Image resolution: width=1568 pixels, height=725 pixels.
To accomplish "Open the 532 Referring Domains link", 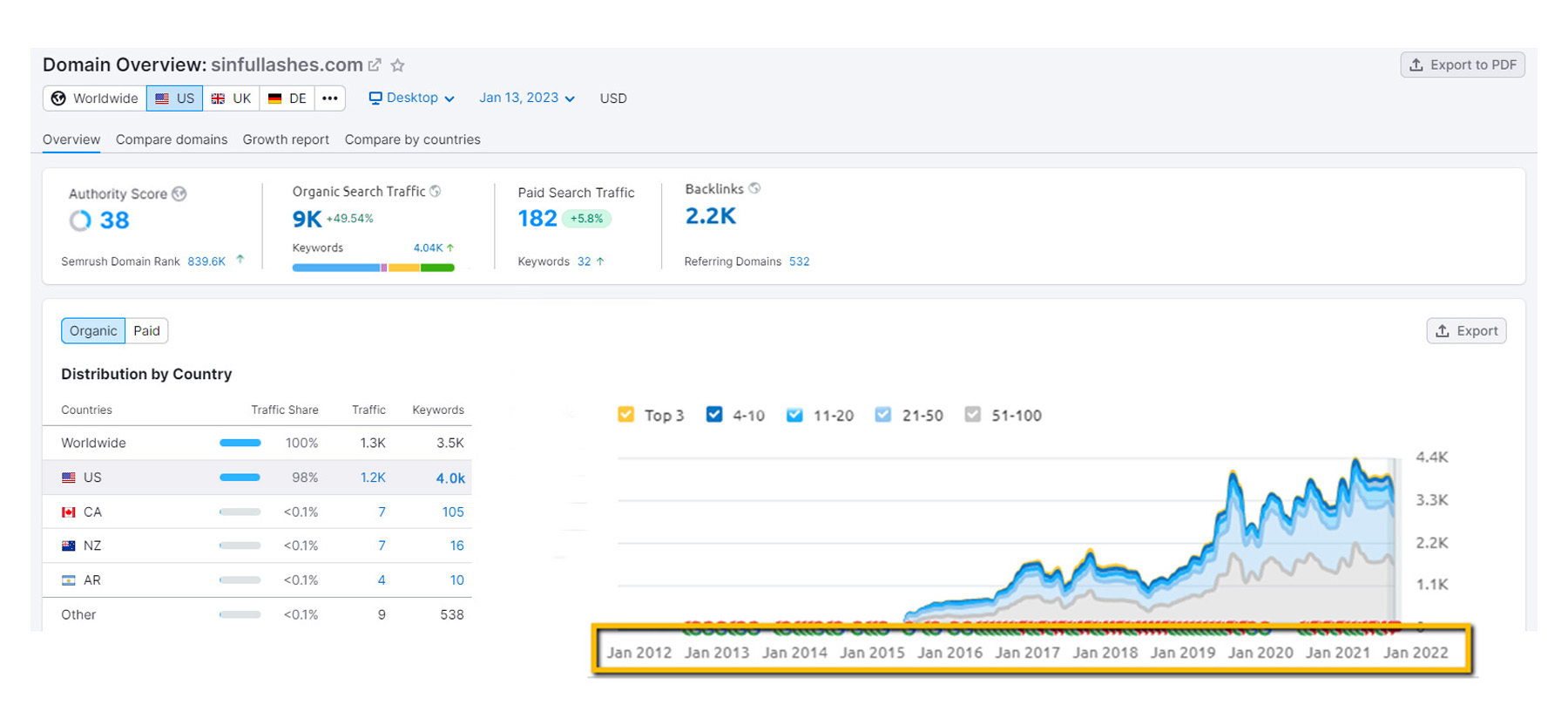I will (x=799, y=261).
